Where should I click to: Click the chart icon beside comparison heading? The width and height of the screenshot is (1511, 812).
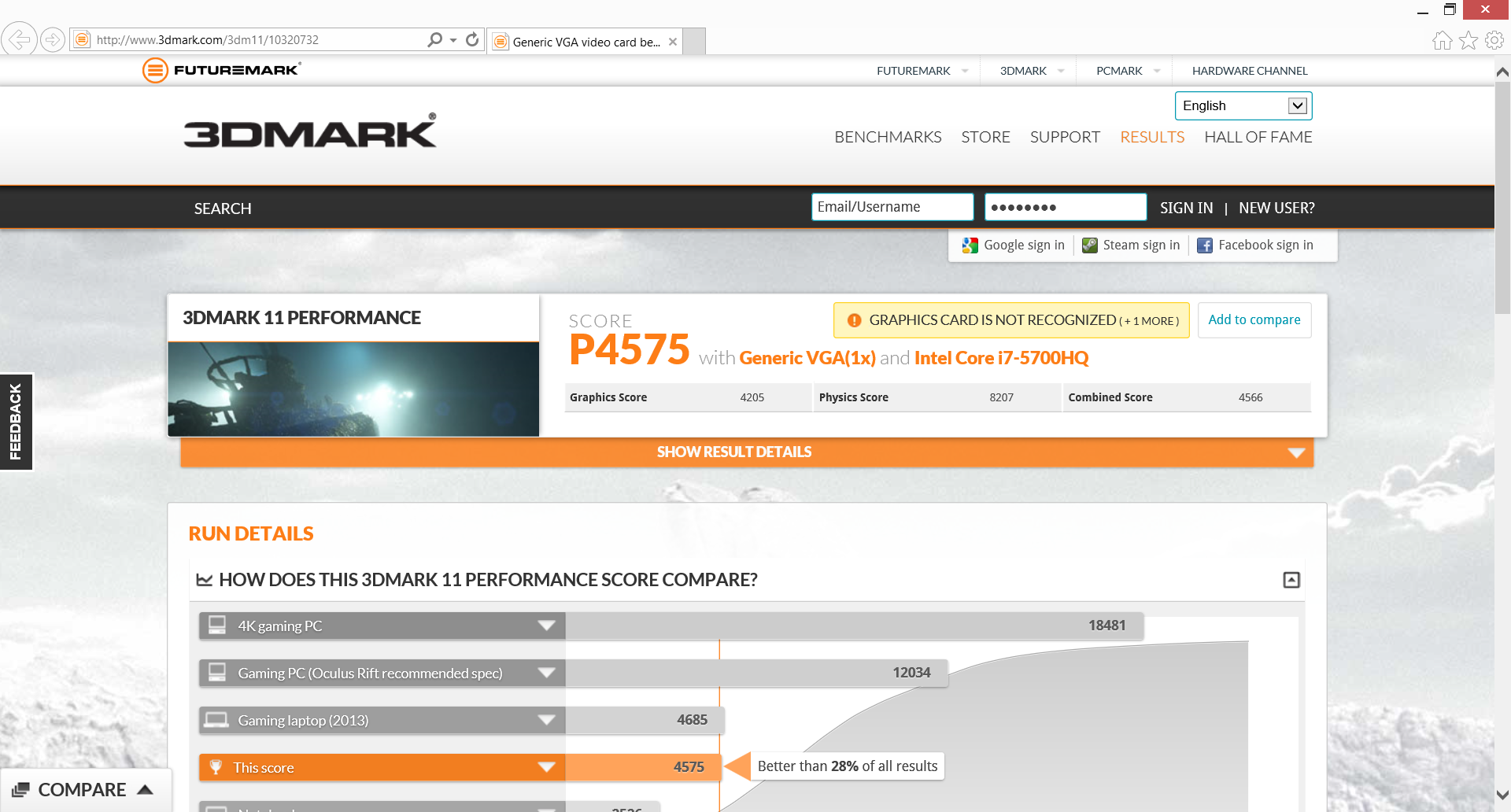[205, 580]
